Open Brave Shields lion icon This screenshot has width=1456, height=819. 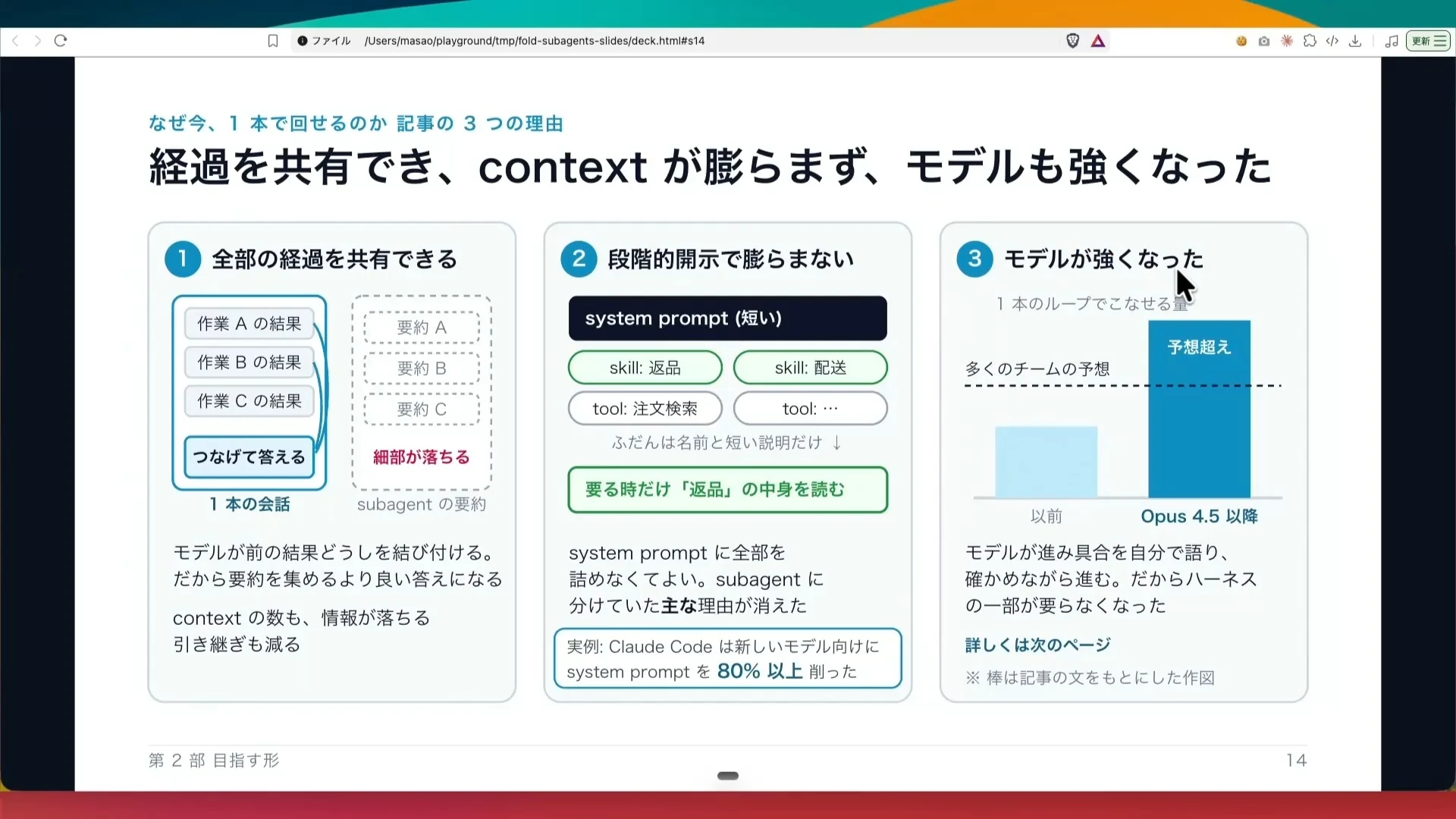(1072, 41)
